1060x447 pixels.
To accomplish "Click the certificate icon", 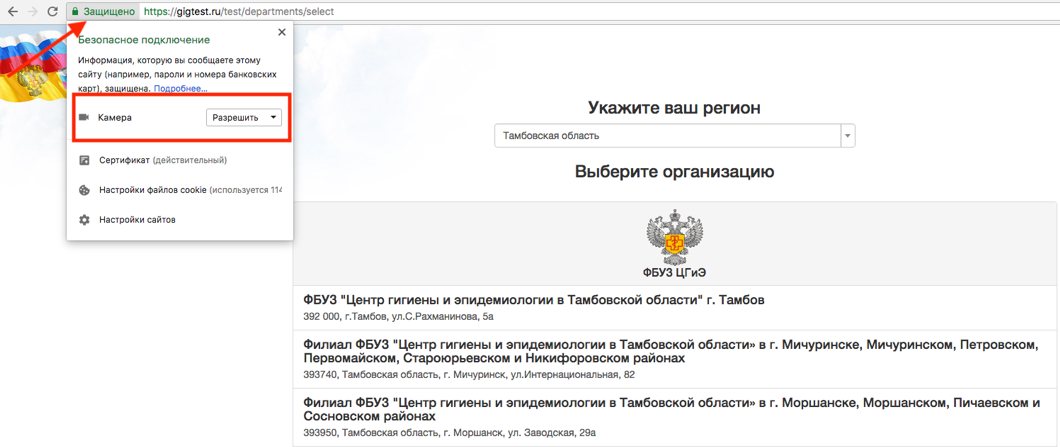I will [x=84, y=160].
